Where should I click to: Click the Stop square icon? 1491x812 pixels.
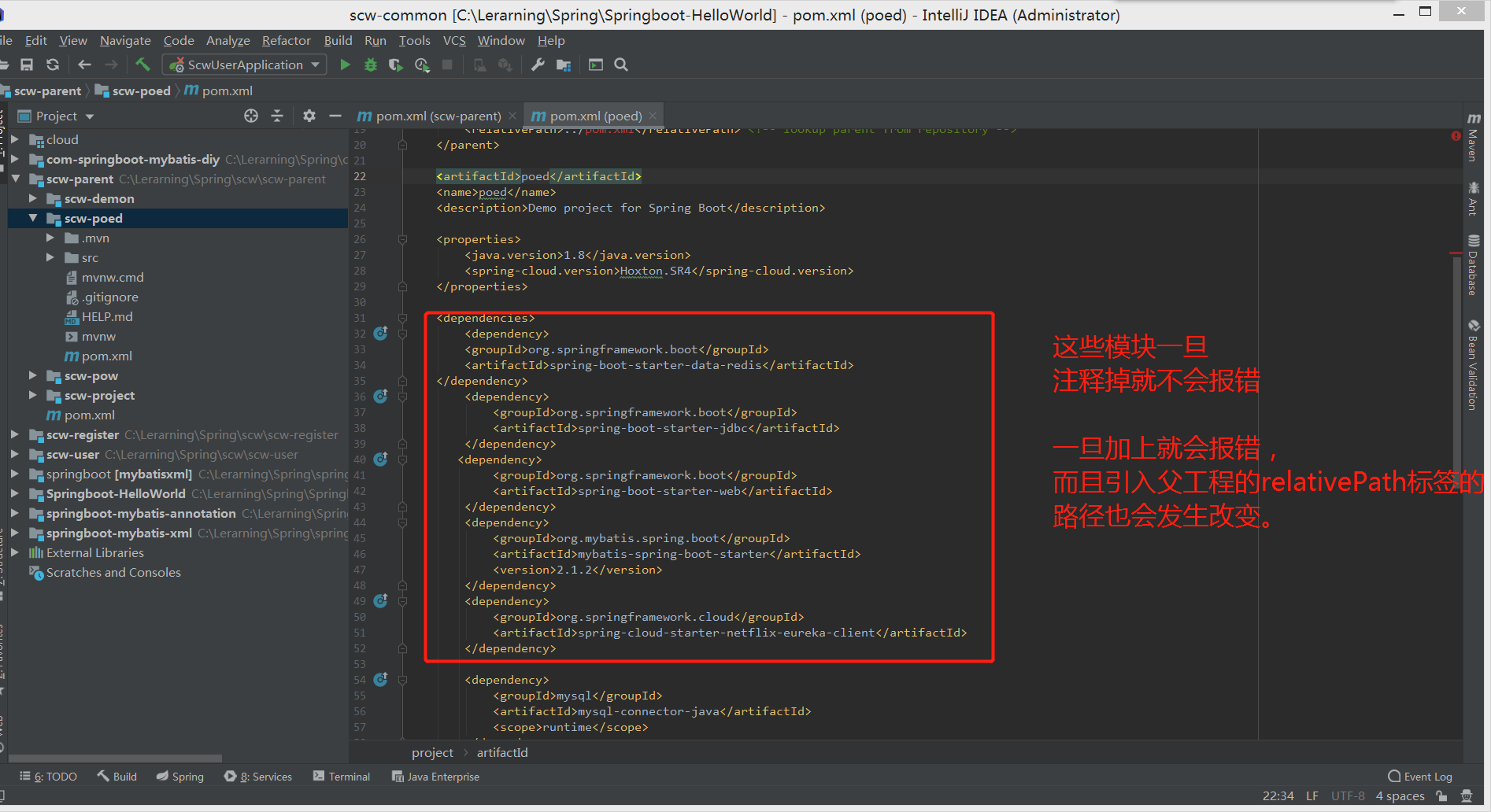[x=447, y=65]
